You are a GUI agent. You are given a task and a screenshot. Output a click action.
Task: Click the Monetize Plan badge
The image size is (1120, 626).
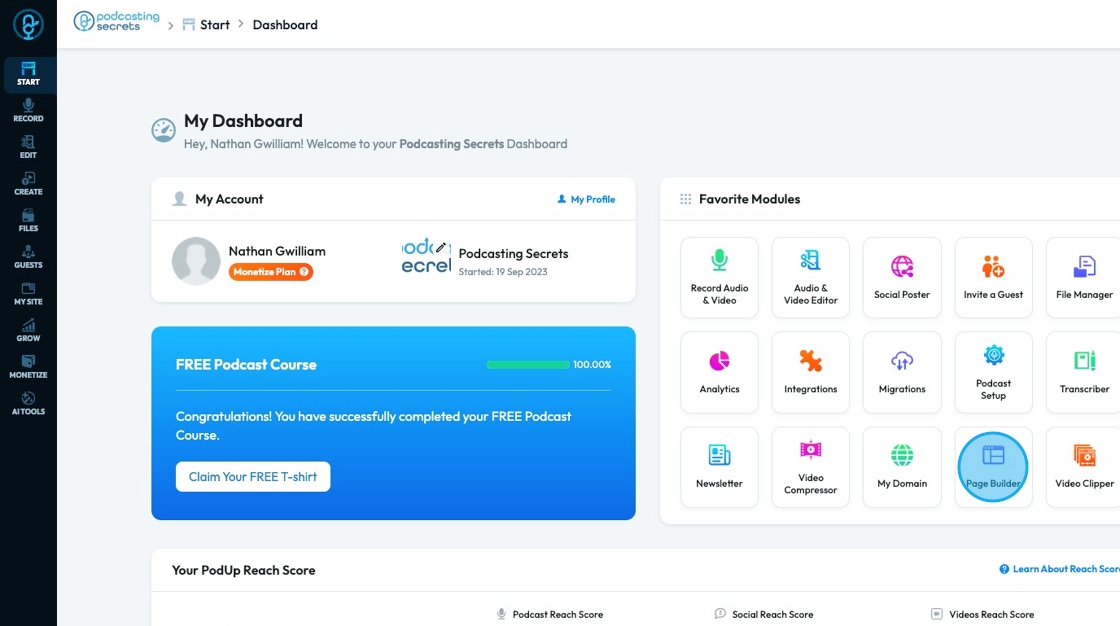(x=271, y=272)
